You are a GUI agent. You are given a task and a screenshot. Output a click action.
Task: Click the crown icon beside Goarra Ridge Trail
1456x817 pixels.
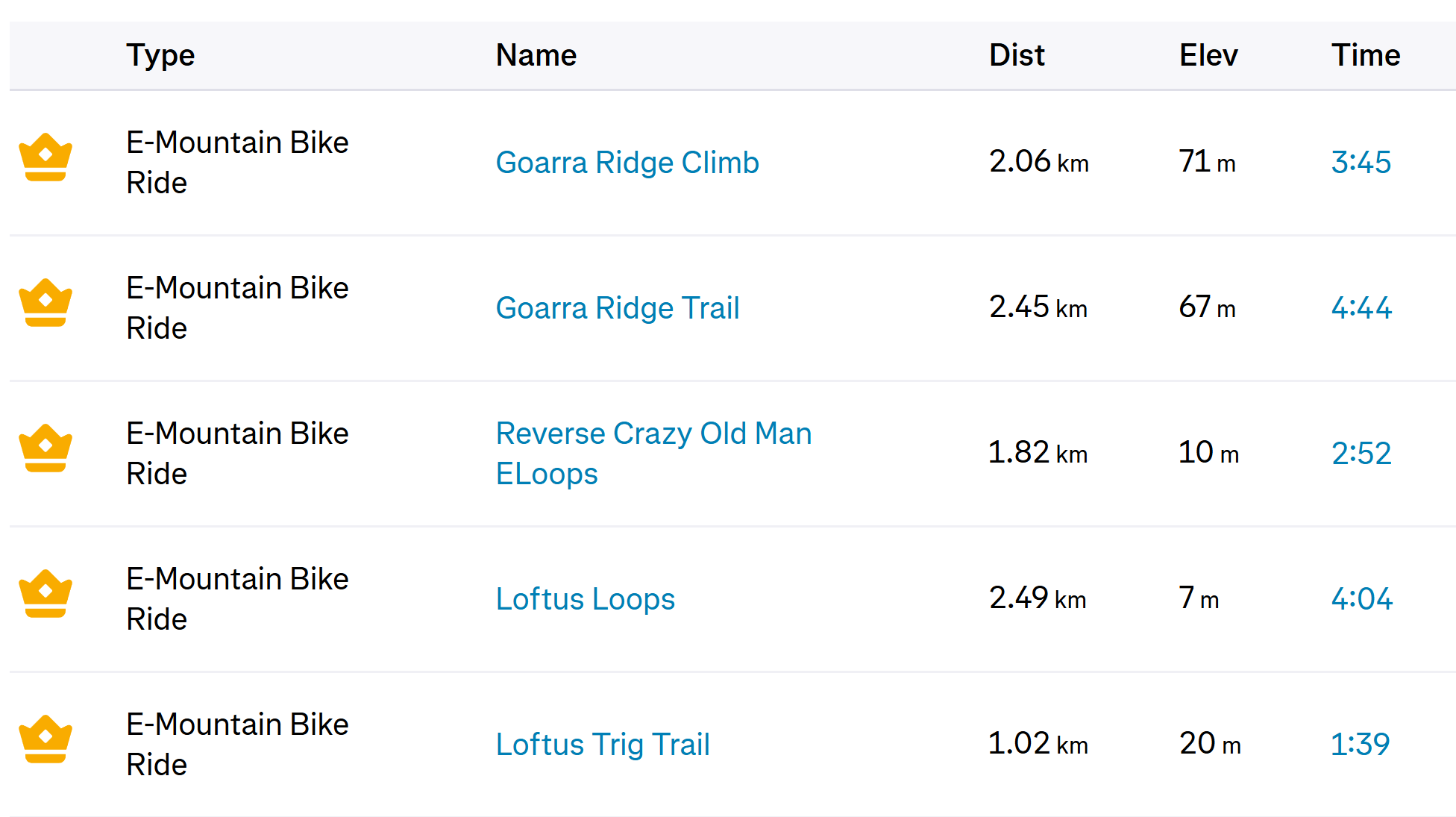[45, 303]
